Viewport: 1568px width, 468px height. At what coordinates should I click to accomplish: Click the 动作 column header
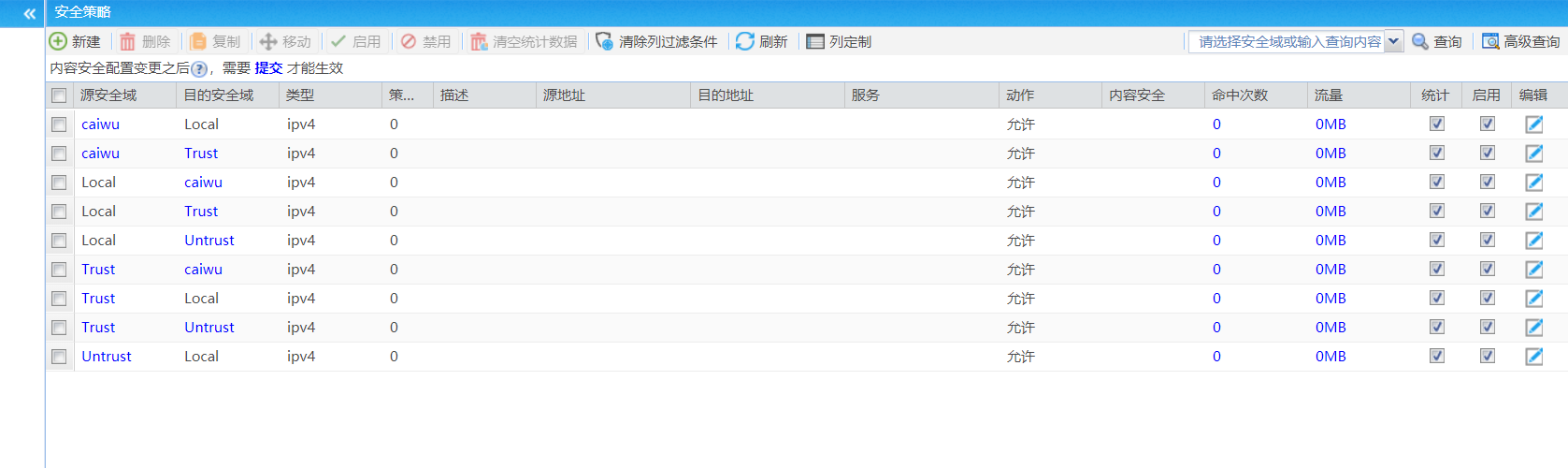1050,95
